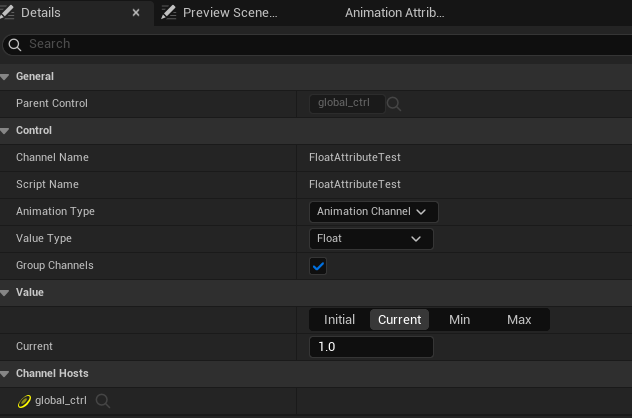Viewport: 632px width, 418px height.
Task: Select the Max value option
Action: pyautogui.click(x=519, y=320)
